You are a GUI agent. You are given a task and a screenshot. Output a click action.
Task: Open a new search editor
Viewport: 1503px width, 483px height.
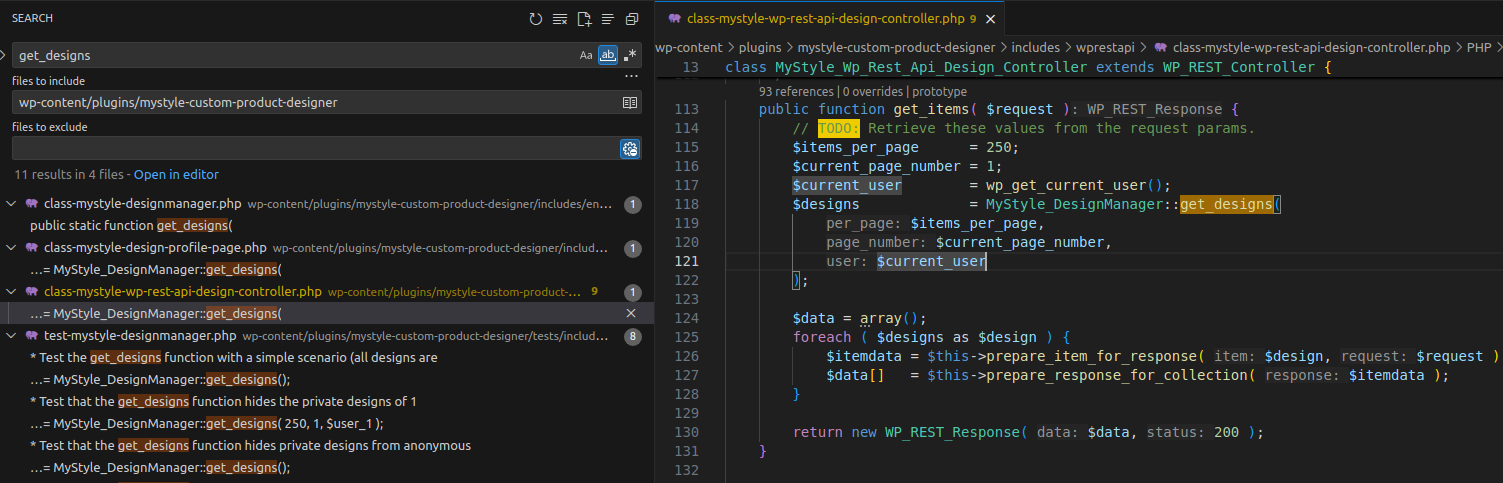(584, 19)
